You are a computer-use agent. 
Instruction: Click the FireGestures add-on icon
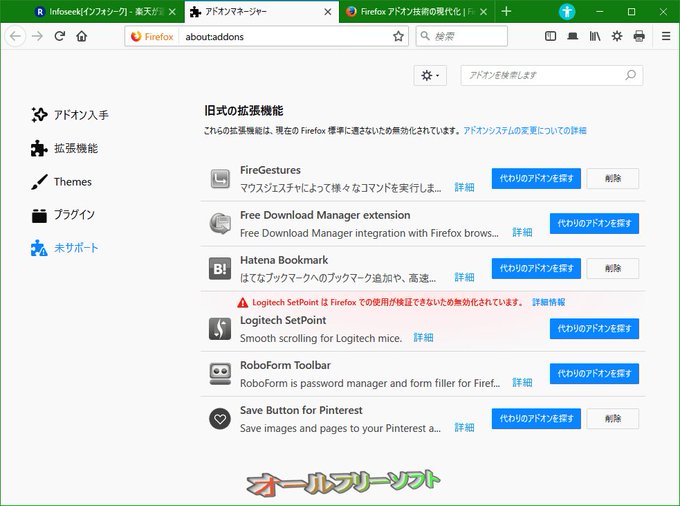tap(220, 179)
